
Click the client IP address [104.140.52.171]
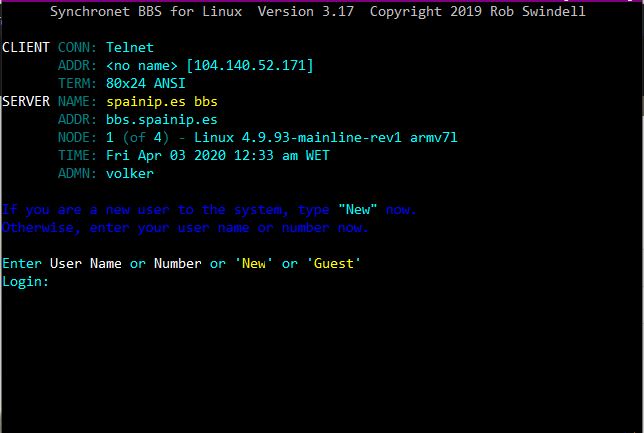coord(250,65)
